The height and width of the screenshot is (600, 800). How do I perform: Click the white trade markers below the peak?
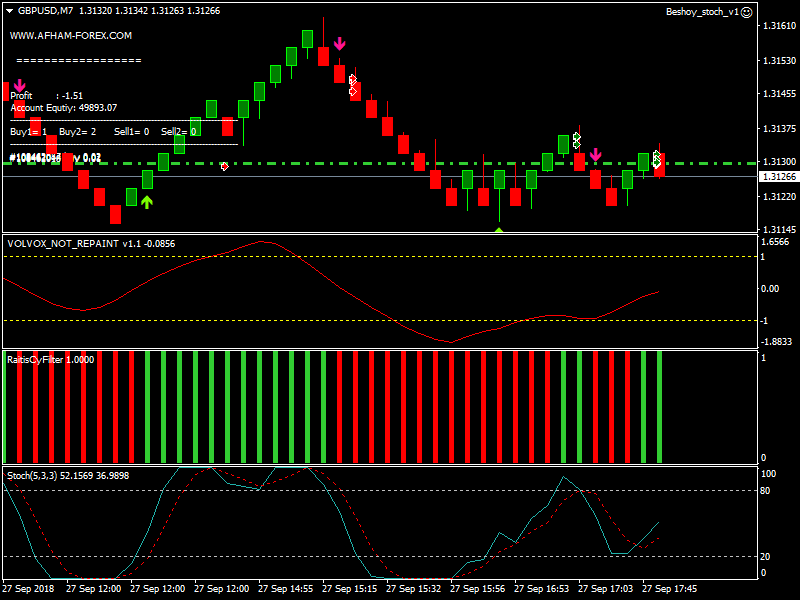(x=353, y=85)
